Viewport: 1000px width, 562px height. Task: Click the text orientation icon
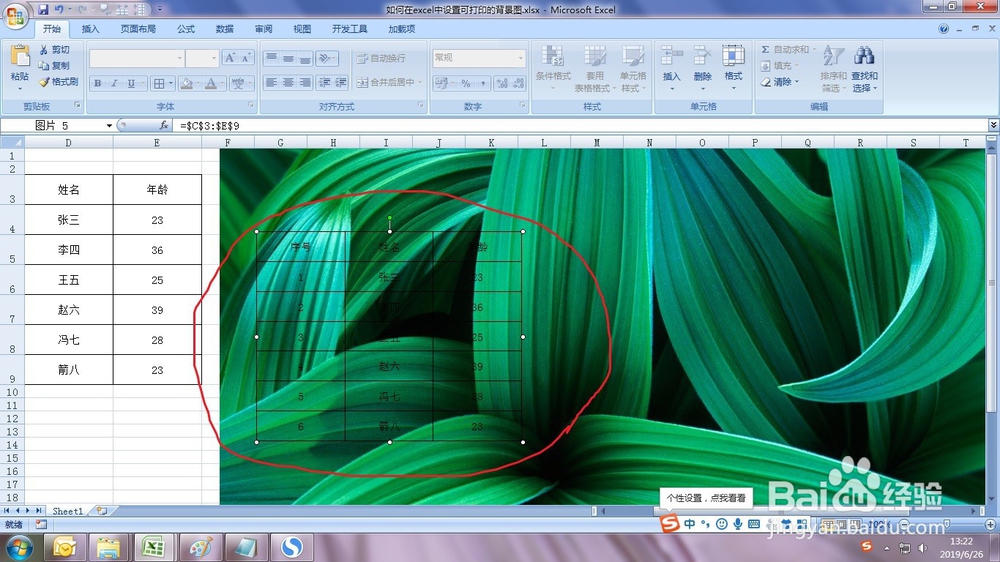tap(327, 58)
